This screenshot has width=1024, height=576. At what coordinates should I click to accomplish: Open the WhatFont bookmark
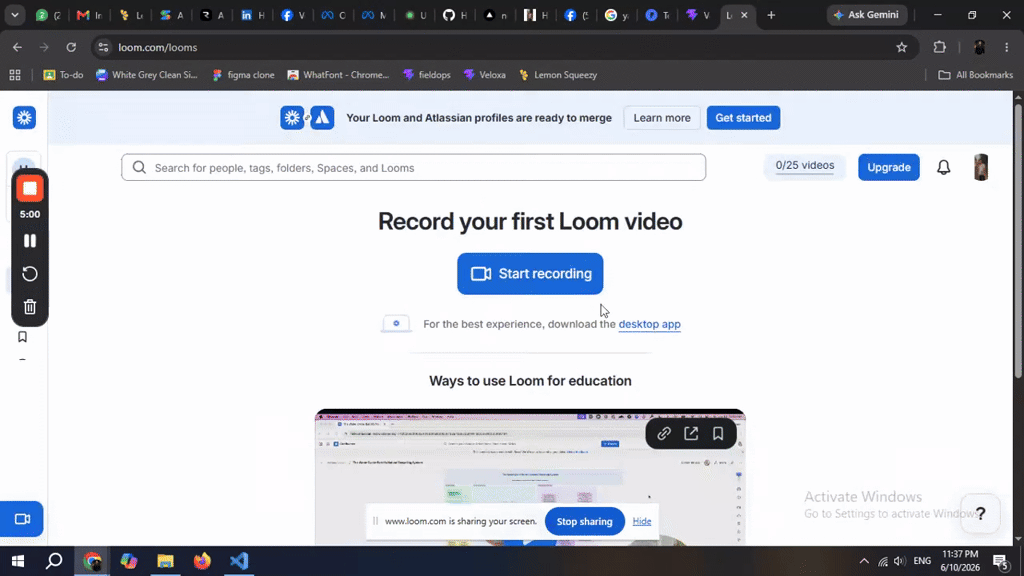[338, 75]
